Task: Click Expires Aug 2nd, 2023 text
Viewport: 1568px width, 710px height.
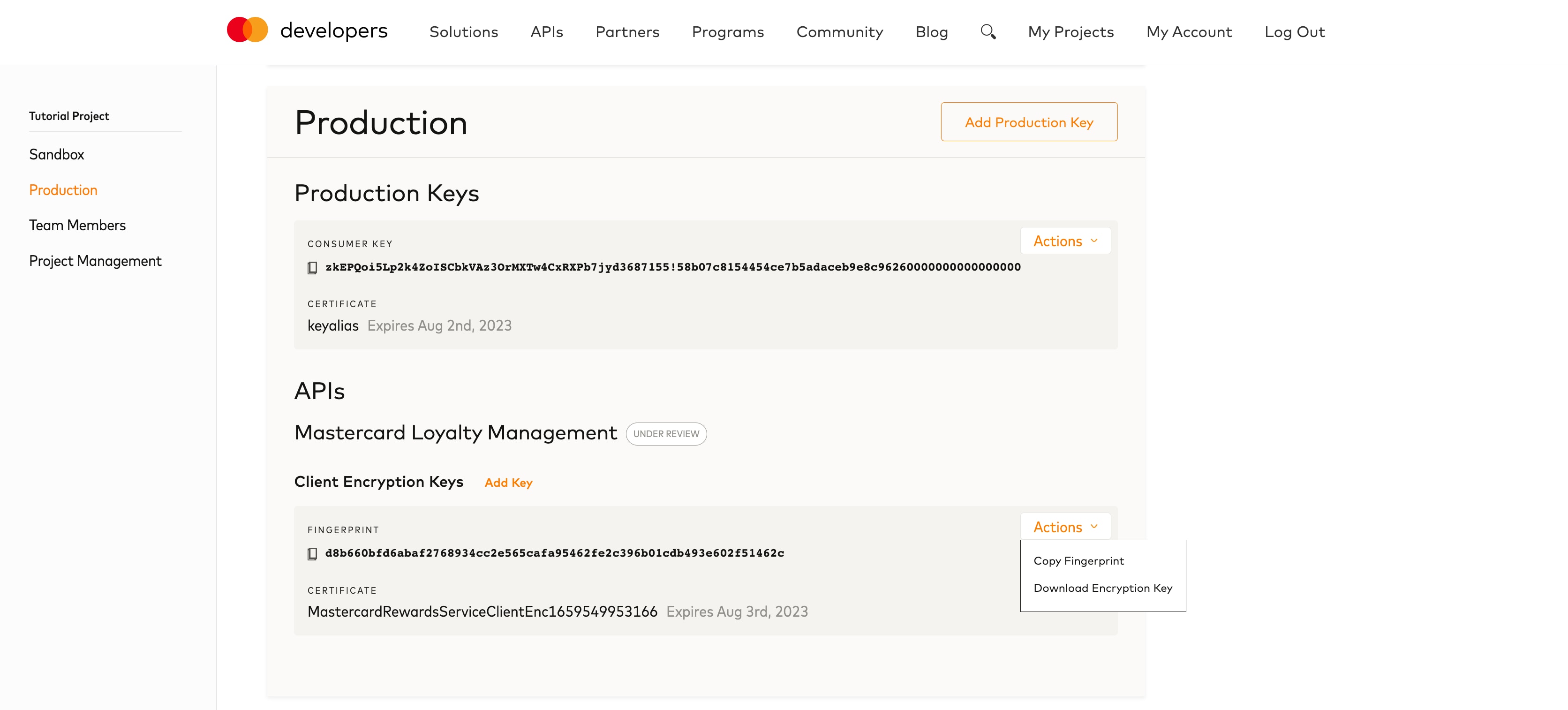Action: click(x=439, y=326)
